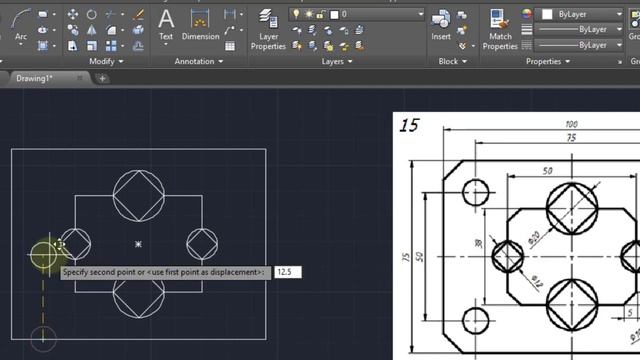Click the Create block icon
The image size is (640, 360).
tap(462, 15)
